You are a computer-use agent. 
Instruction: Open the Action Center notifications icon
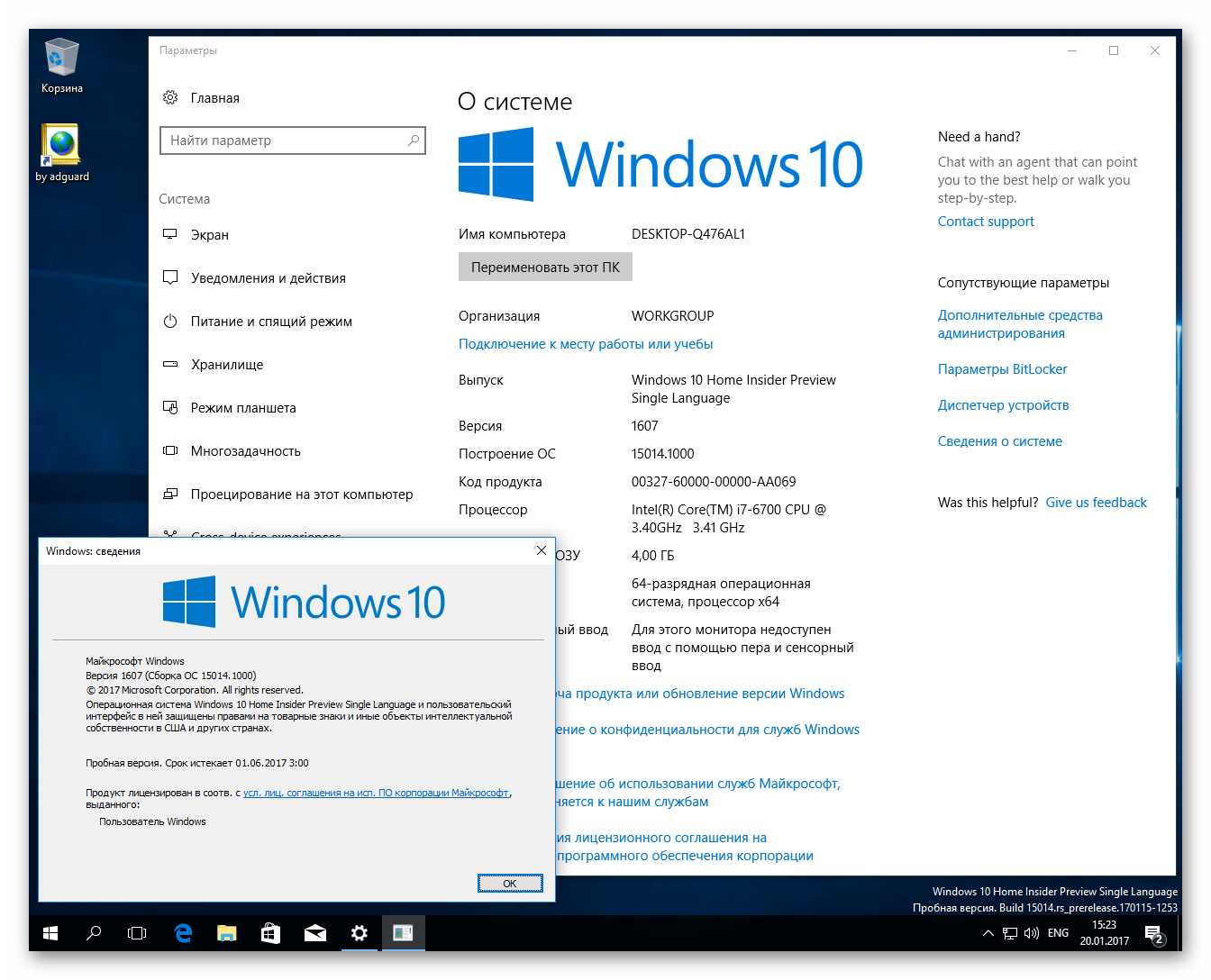1155,934
